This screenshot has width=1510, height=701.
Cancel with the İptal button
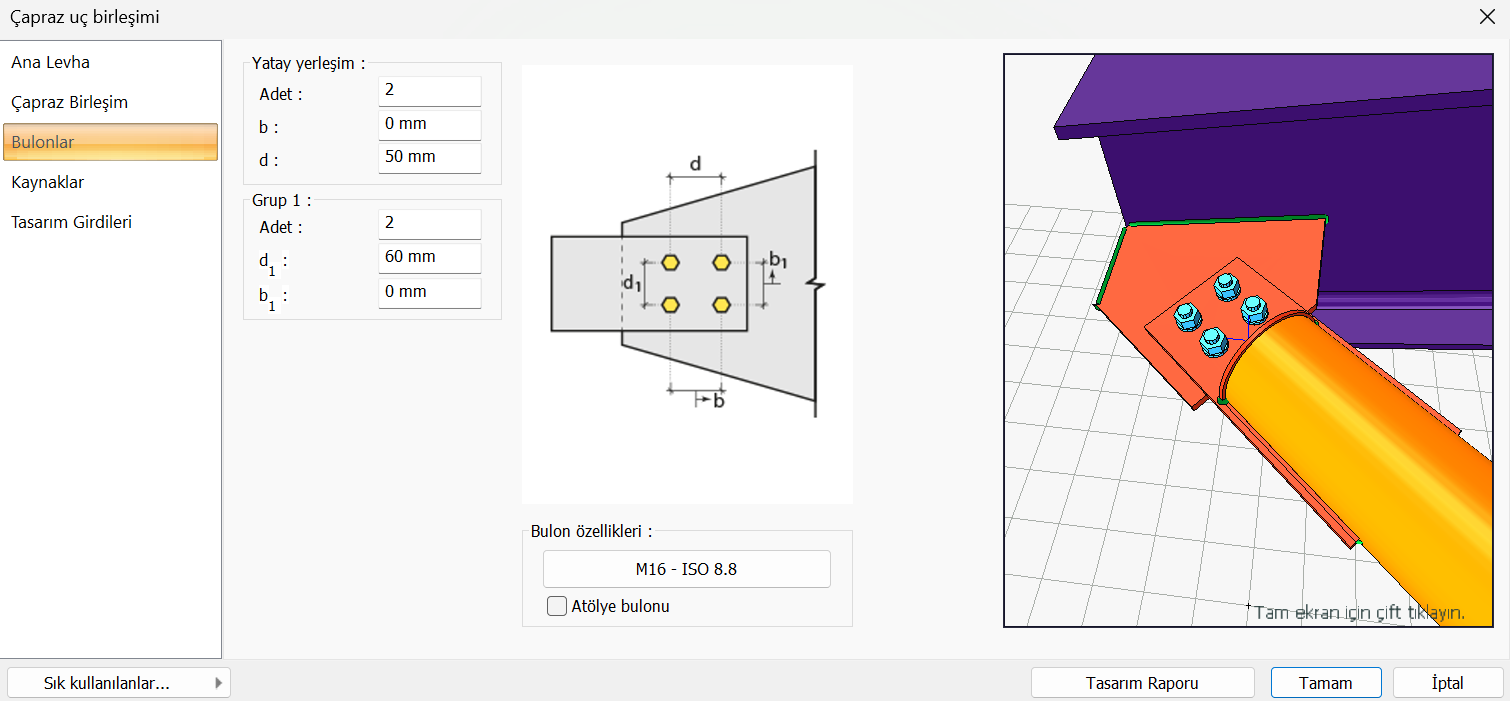pos(1447,683)
